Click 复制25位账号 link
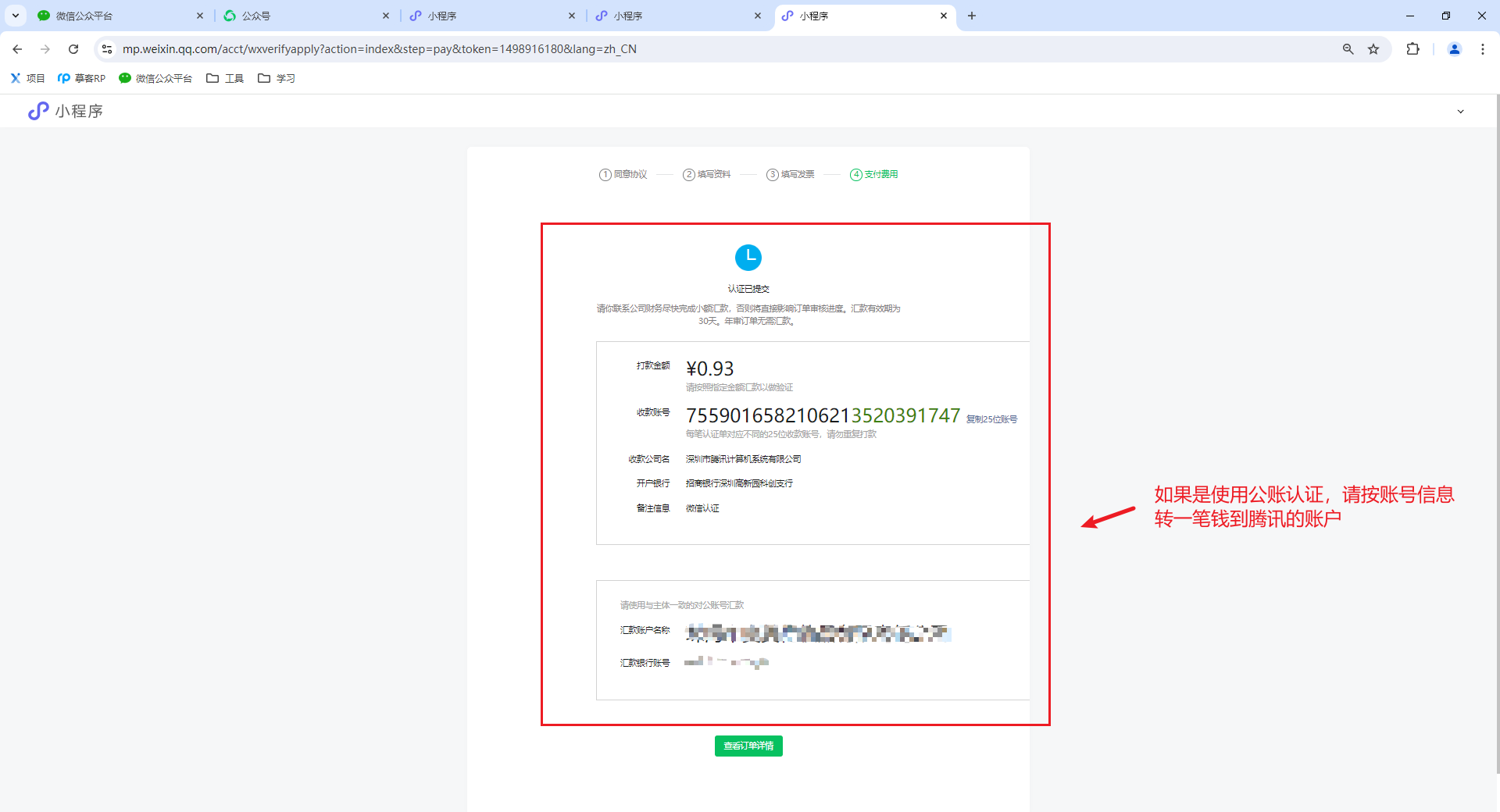 click(x=991, y=419)
